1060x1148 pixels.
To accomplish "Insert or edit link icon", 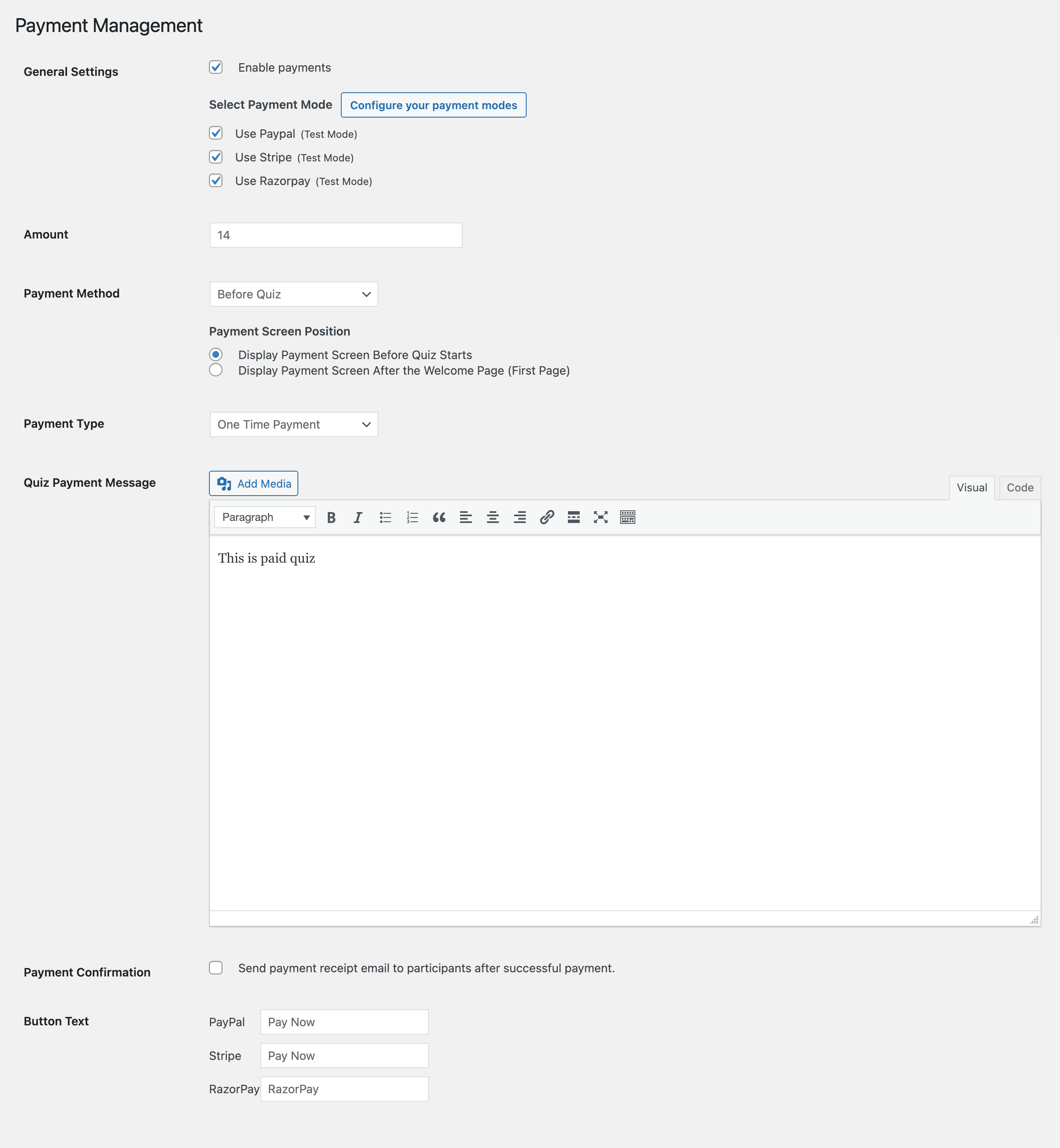I will tap(546, 518).
